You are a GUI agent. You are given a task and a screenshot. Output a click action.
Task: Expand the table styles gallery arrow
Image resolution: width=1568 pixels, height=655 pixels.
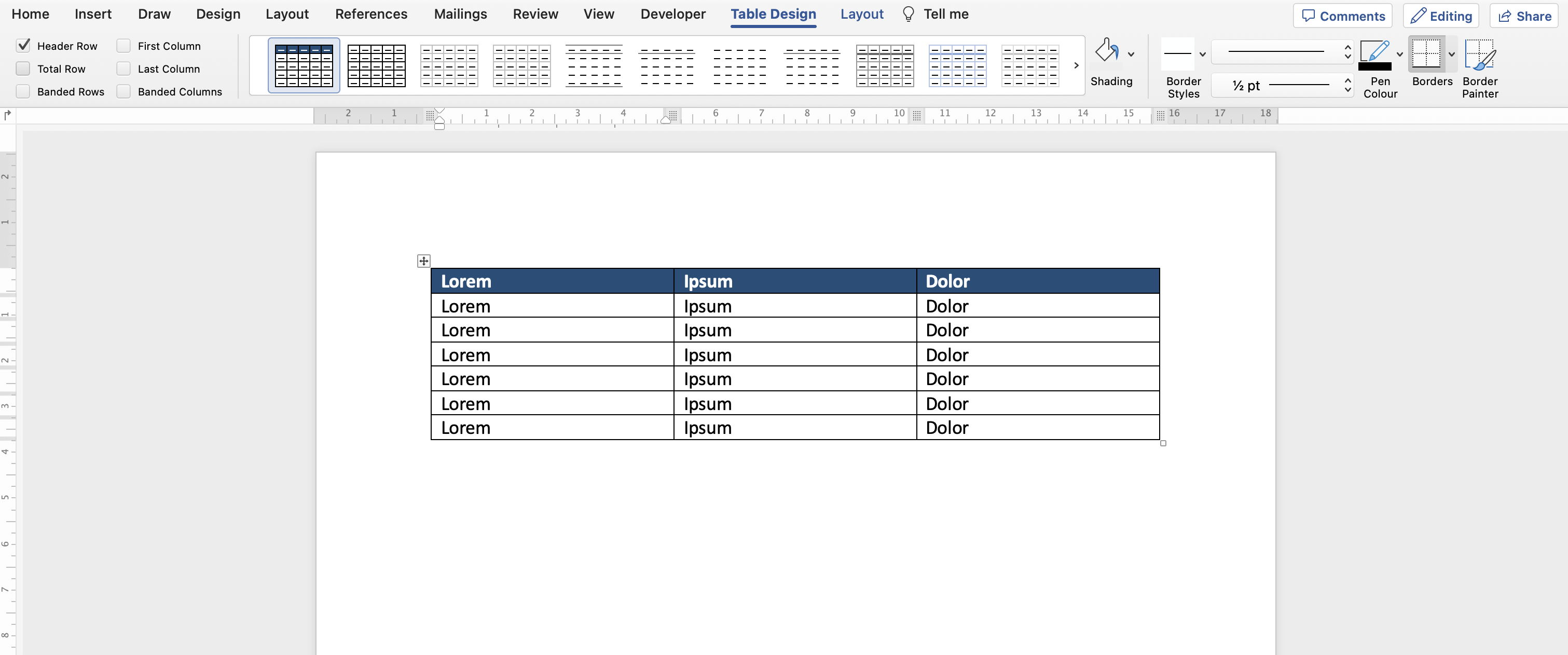coord(1076,65)
